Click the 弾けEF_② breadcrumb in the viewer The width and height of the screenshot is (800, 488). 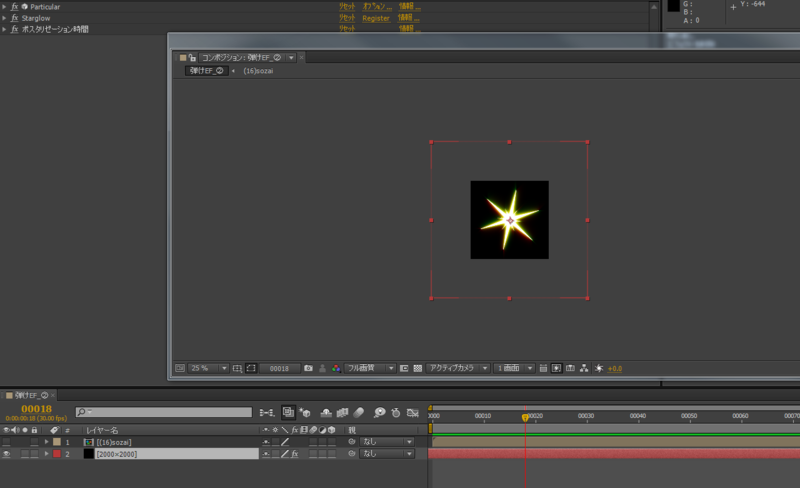coord(206,70)
